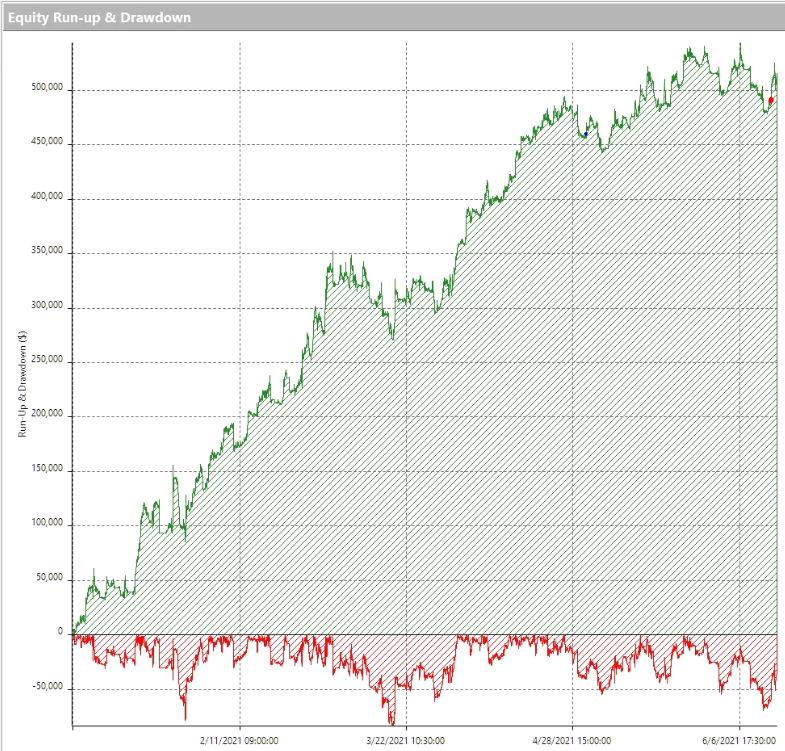Viewport: 785px width, 751px height.
Task: Click the 100,000 y-axis label
Action: coord(47,523)
